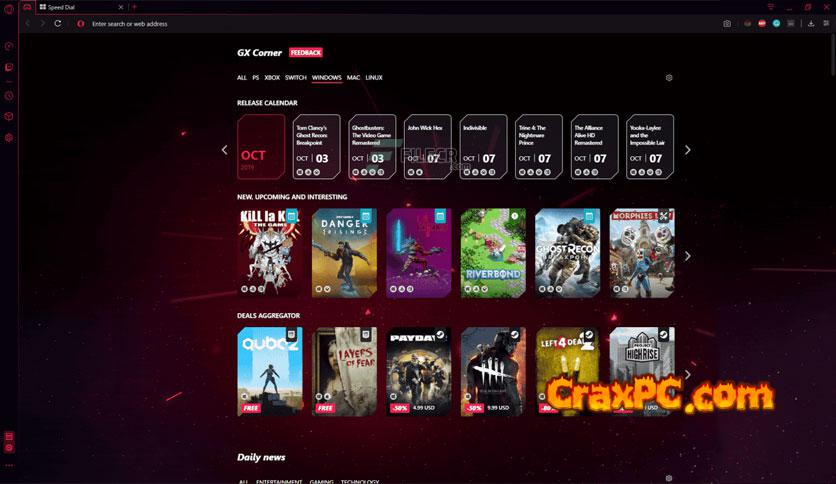Open the Twitch panel in sidebar

pos(9,67)
